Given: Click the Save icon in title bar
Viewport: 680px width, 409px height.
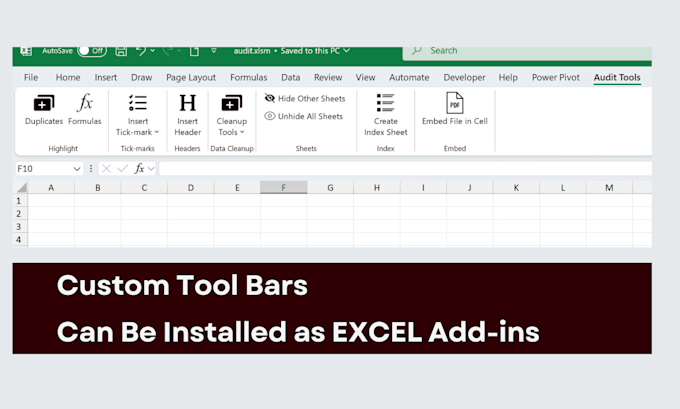Looking at the screenshot, I should pos(121,51).
